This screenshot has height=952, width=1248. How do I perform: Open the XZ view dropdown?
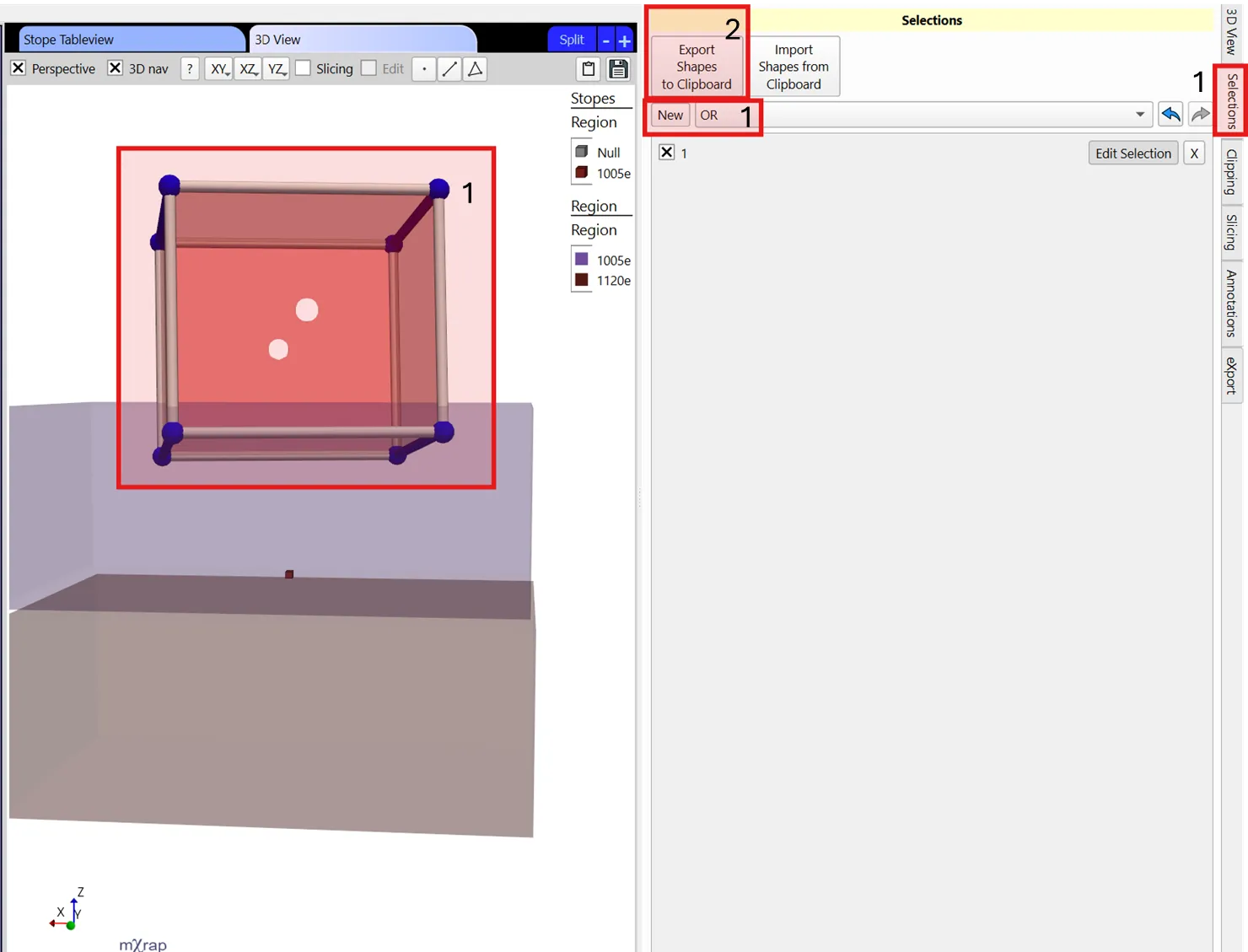(248, 69)
